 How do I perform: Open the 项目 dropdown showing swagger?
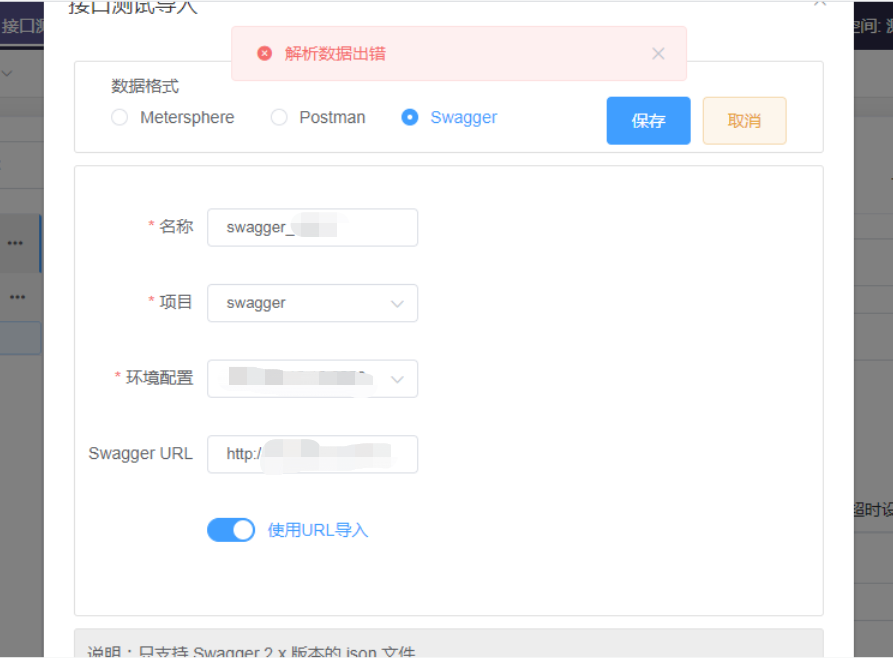(x=312, y=303)
